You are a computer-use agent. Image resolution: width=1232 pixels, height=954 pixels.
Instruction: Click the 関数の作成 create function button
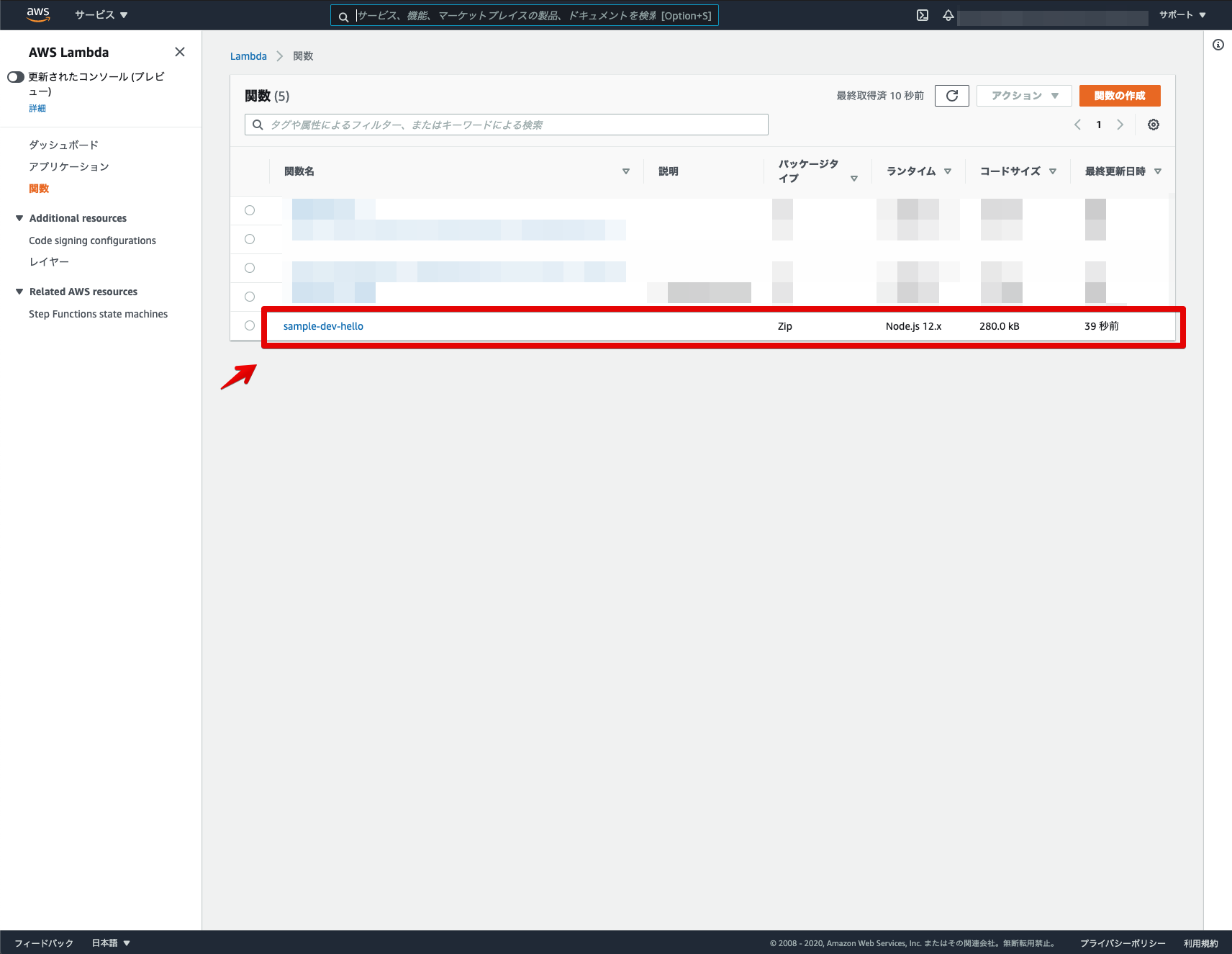[x=1120, y=96]
